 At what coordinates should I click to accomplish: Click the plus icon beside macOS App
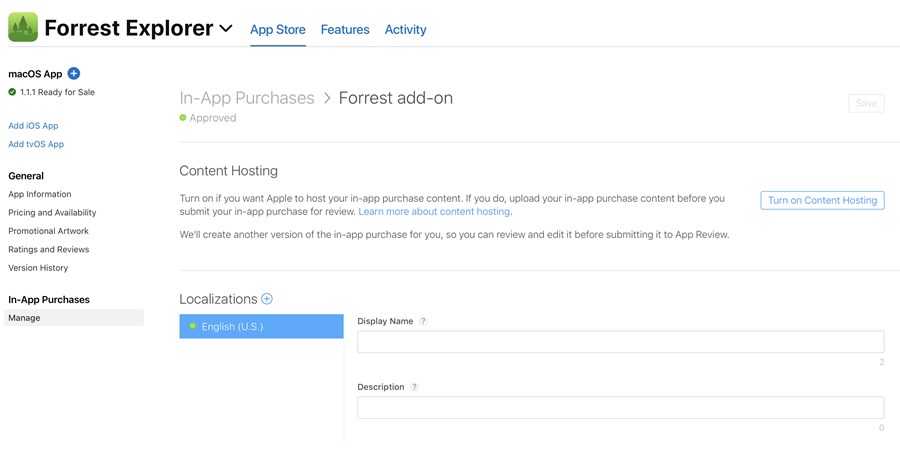pyautogui.click(x=73, y=74)
